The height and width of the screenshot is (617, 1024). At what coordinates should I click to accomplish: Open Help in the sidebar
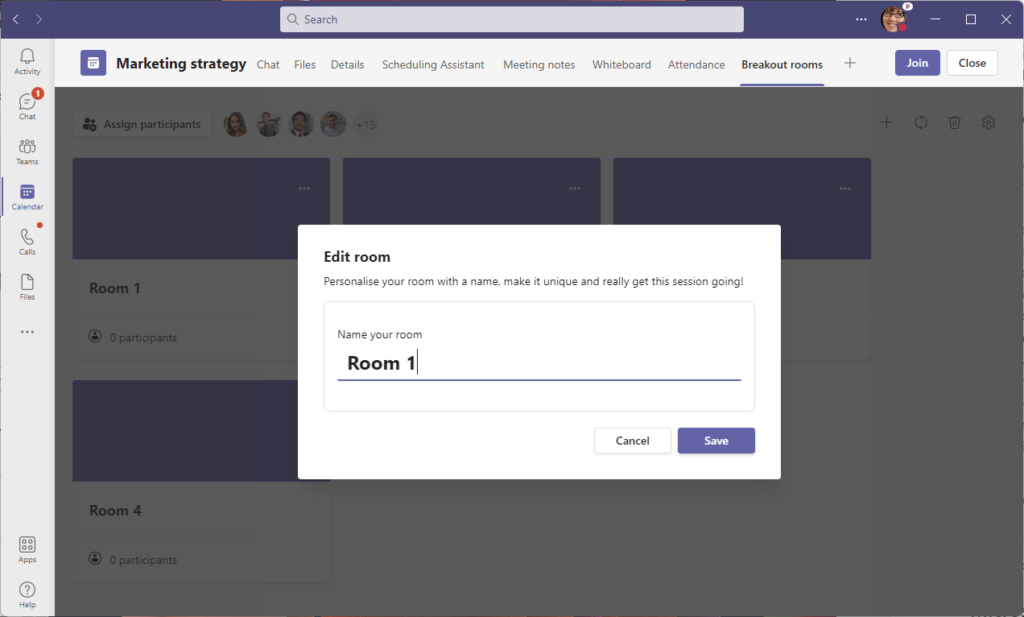click(x=27, y=595)
